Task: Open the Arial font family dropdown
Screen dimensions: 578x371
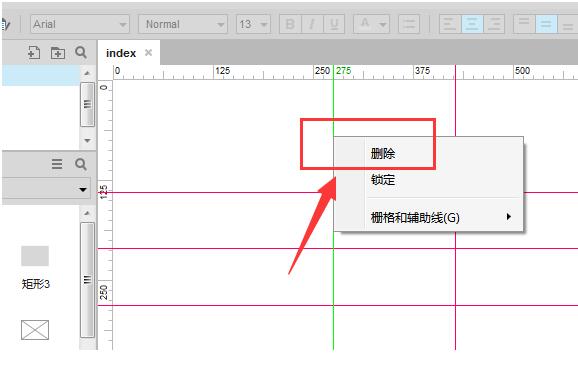Action: pos(80,24)
